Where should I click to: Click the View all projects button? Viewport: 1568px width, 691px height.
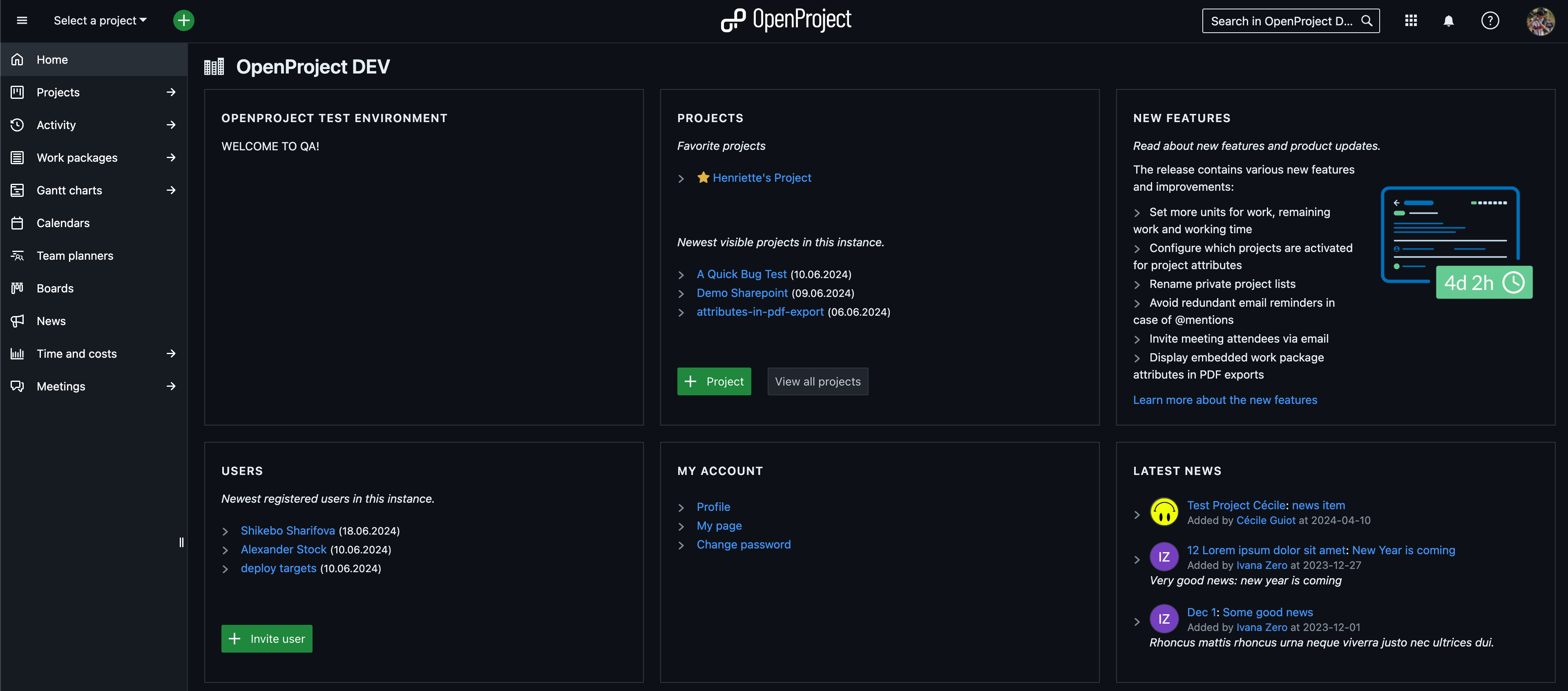tap(818, 381)
